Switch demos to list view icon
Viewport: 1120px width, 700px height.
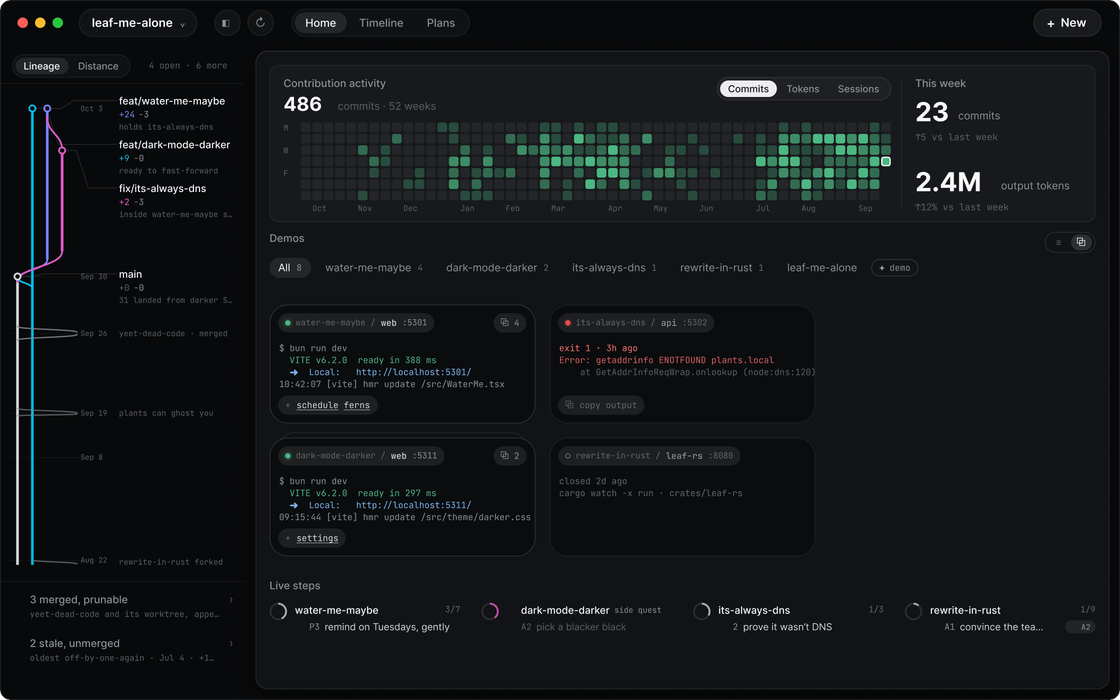click(1059, 242)
